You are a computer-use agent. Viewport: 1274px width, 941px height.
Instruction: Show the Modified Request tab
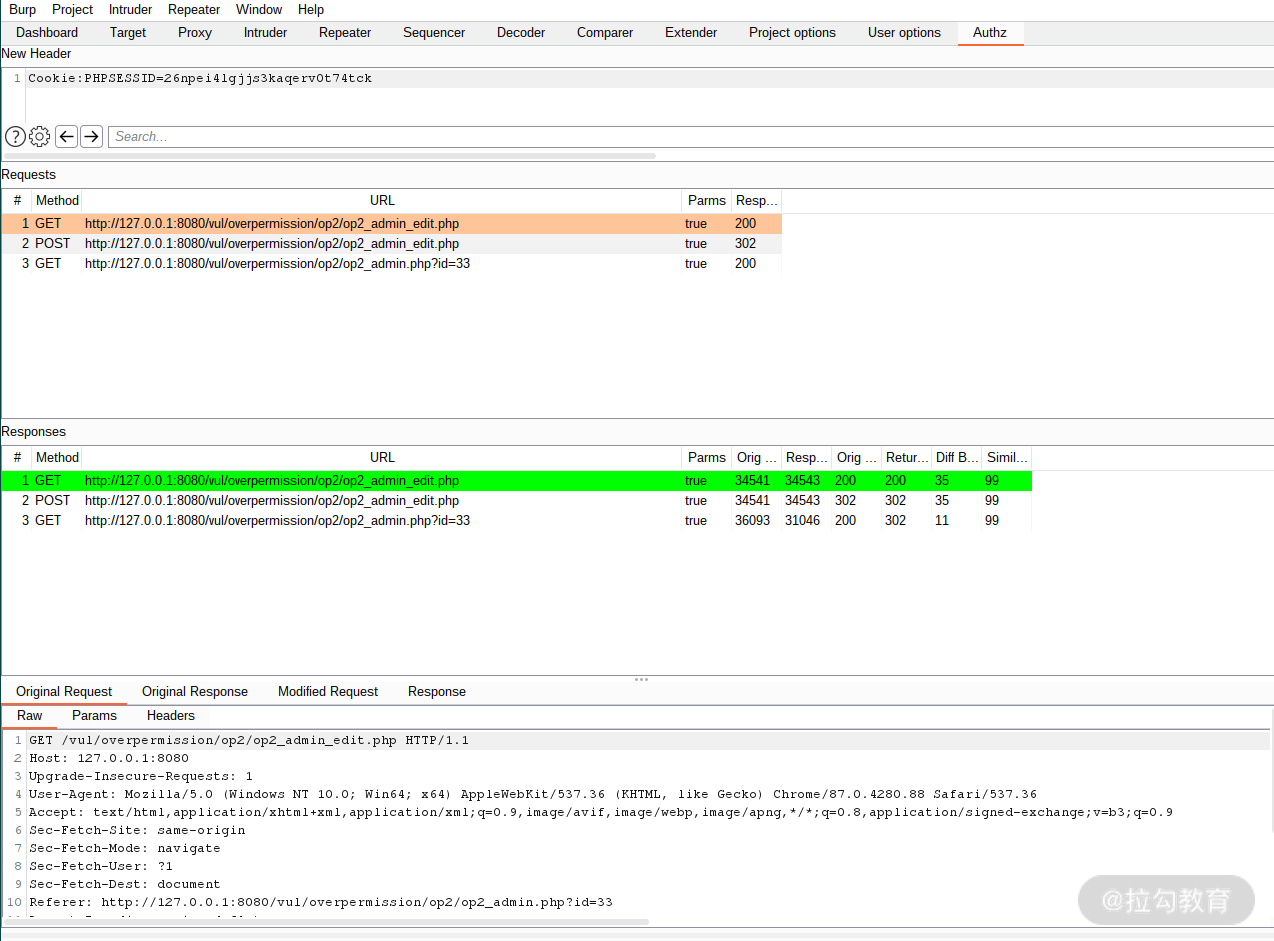[328, 692]
